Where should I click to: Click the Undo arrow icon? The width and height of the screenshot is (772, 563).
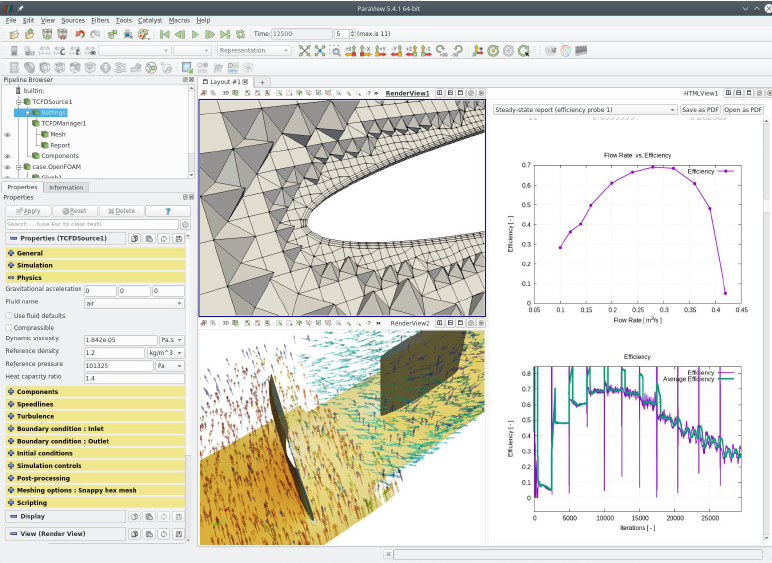(x=80, y=34)
